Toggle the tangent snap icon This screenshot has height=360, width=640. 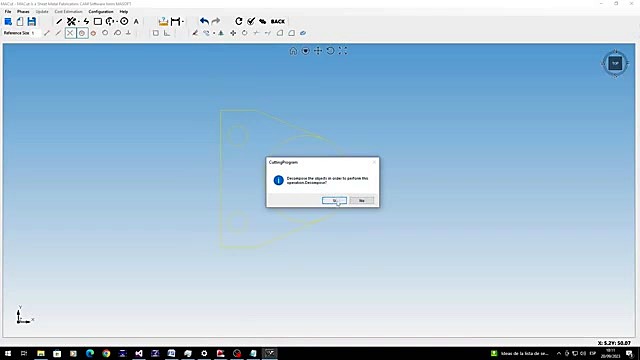pyautogui.click(x=117, y=33)
